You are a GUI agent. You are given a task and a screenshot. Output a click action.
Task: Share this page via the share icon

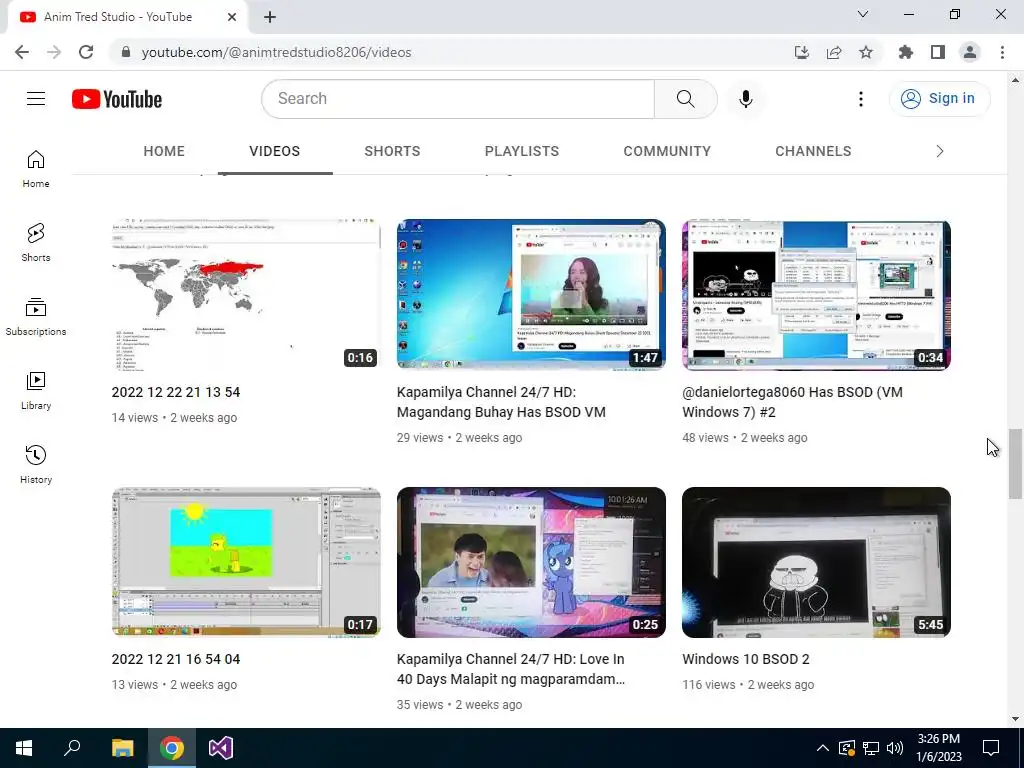[x=834, y=52]
